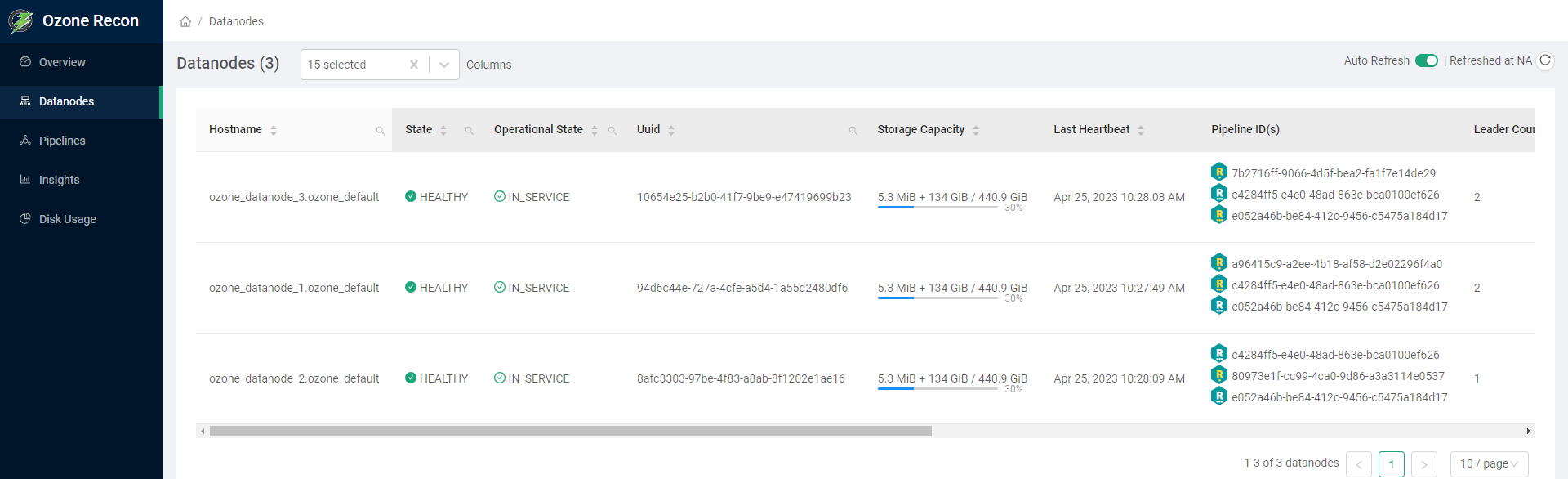Click the horizontal table scrollbar thumb

point(570,431)
